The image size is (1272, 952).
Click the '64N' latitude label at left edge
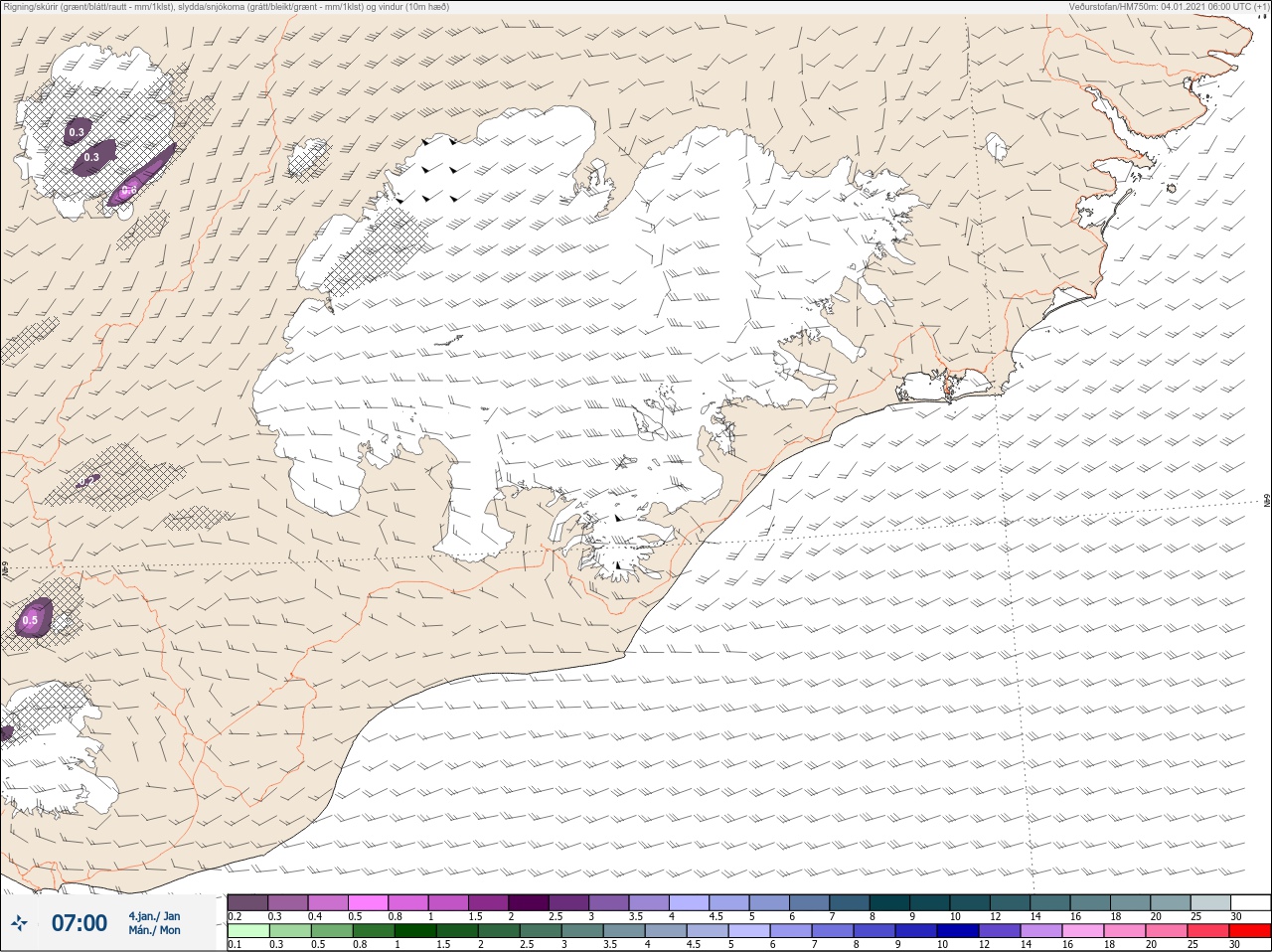[x=5, y=570]
